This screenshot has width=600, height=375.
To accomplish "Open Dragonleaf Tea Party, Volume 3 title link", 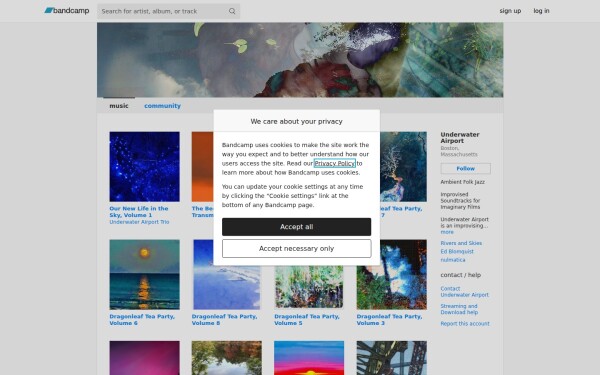I will (389, 320).
